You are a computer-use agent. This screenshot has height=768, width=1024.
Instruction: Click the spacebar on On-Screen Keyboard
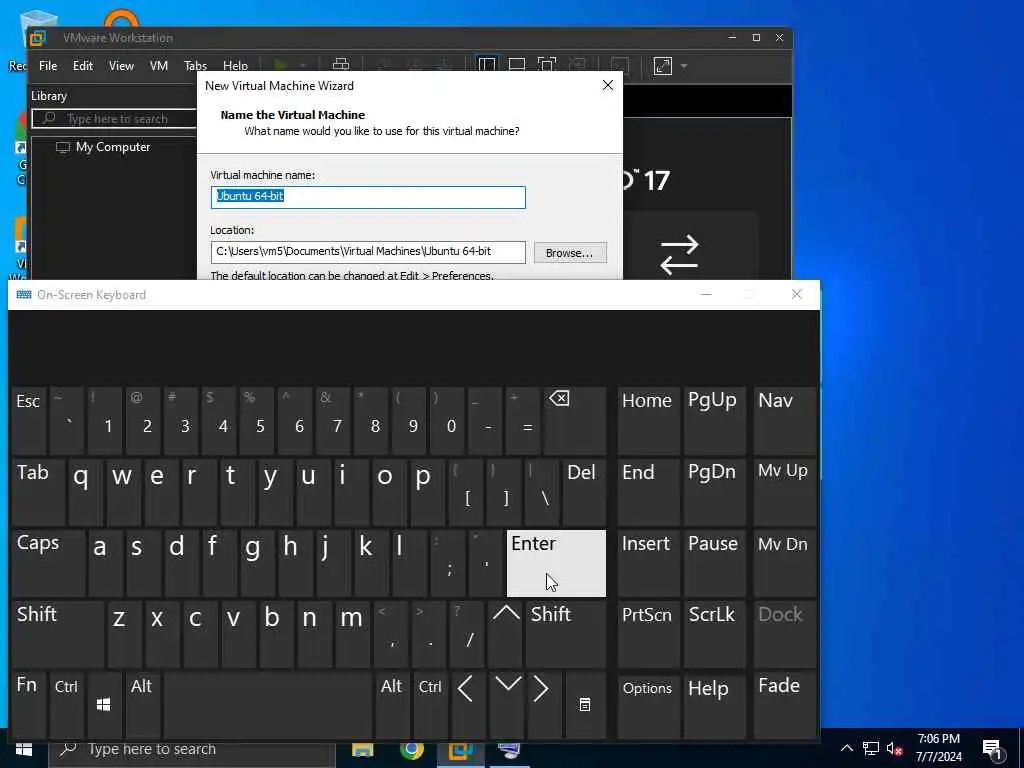pyautogui.click(x=268, y=705)
